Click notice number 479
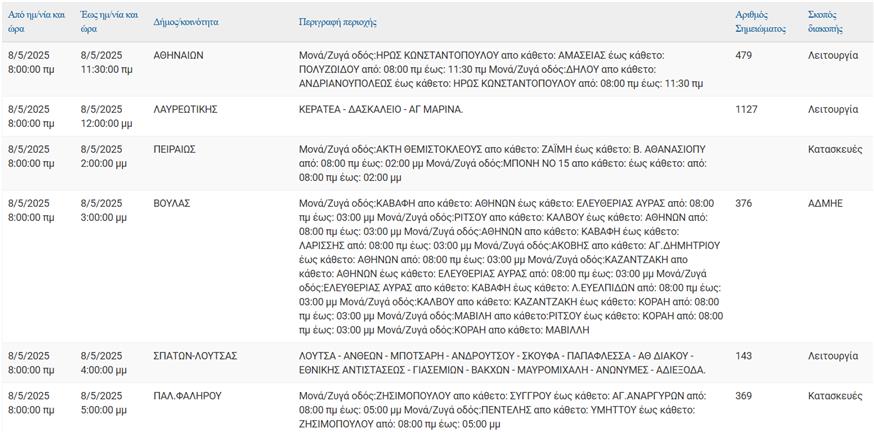This screenshot has height=434, width=874. [x=743, y=55]
